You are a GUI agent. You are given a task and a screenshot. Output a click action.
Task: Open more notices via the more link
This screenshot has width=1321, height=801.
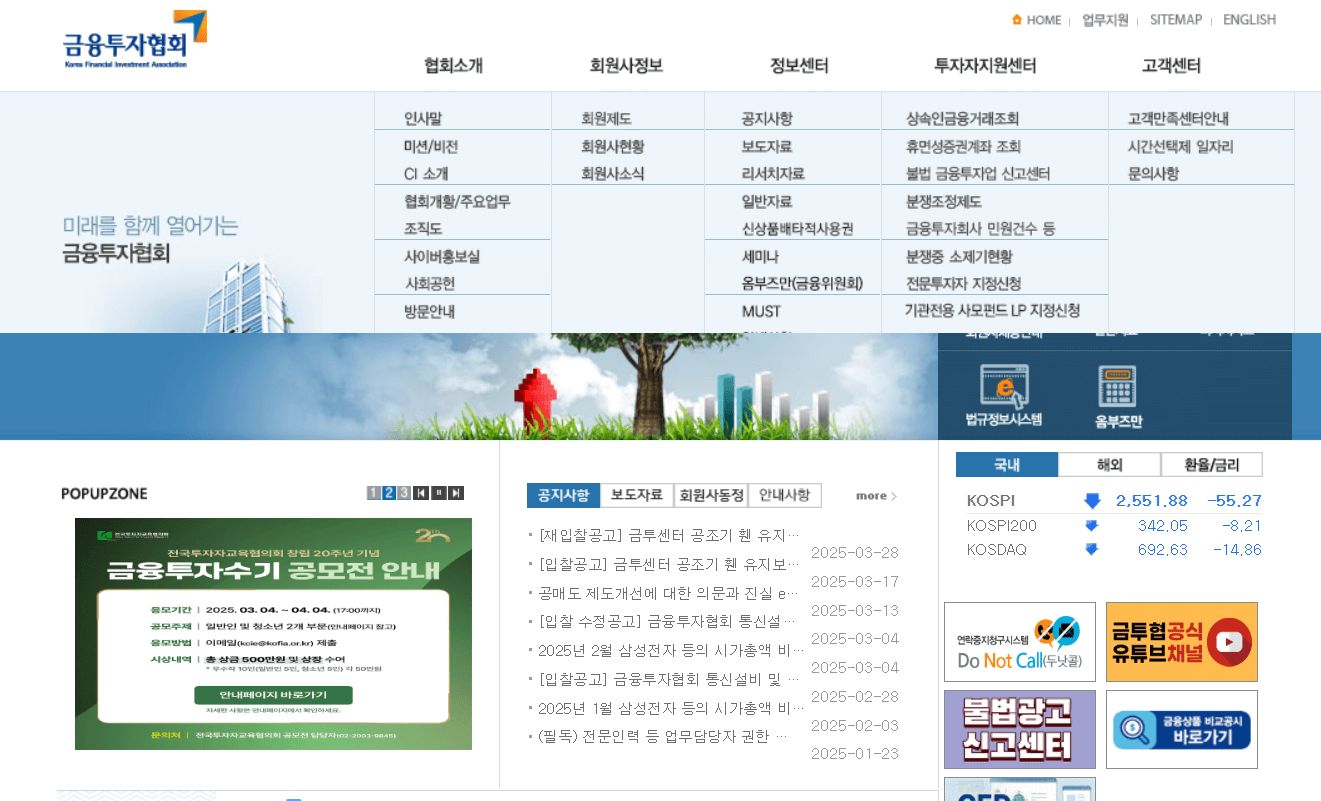874,495
